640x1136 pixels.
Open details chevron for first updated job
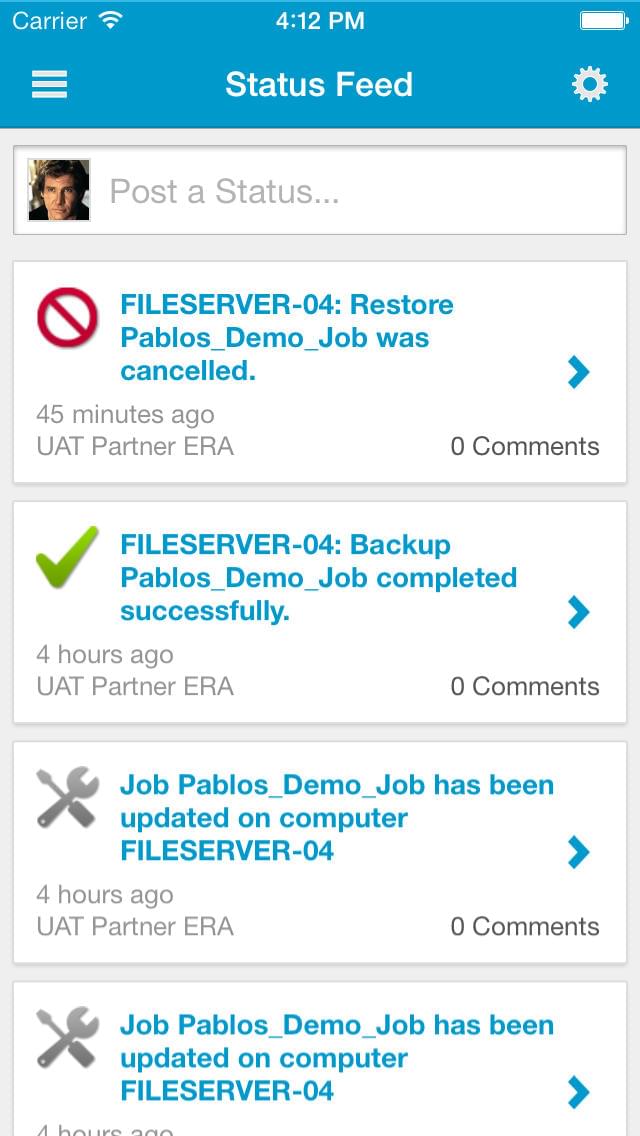(578, 852)
